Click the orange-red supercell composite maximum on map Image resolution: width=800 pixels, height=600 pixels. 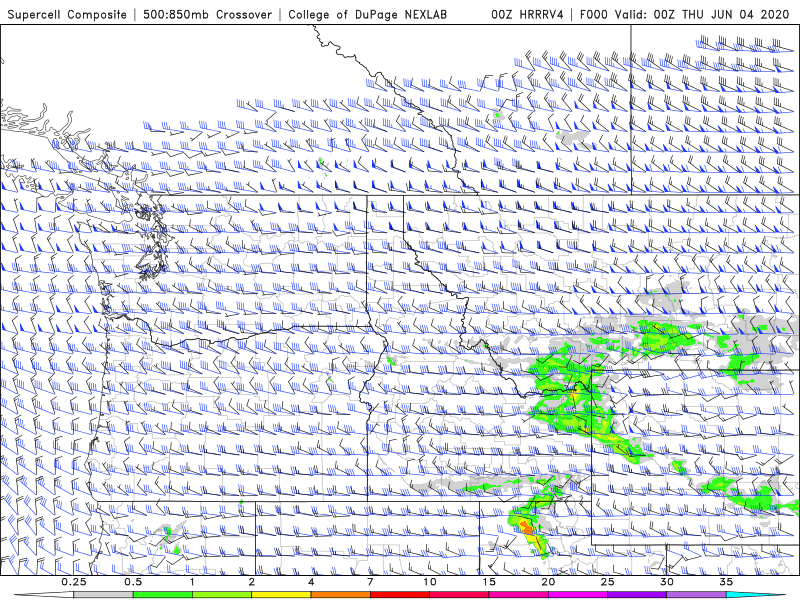point(528,528)
